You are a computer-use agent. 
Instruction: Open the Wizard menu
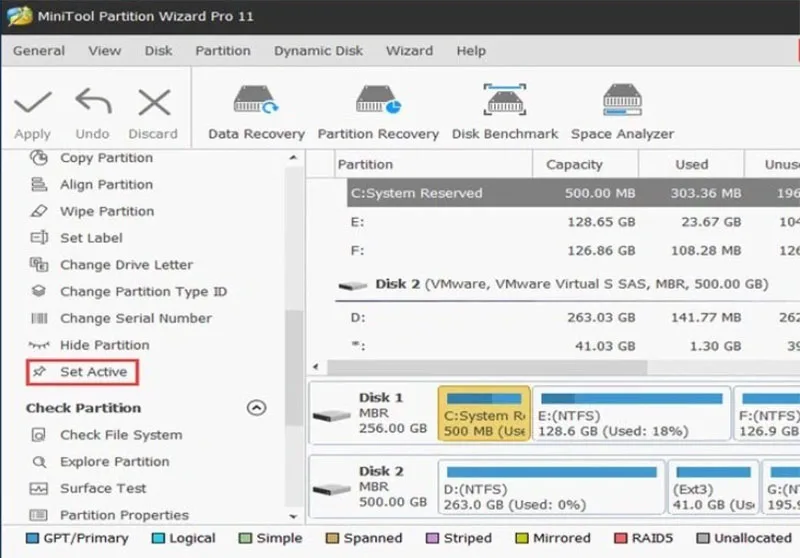(409, 51)
